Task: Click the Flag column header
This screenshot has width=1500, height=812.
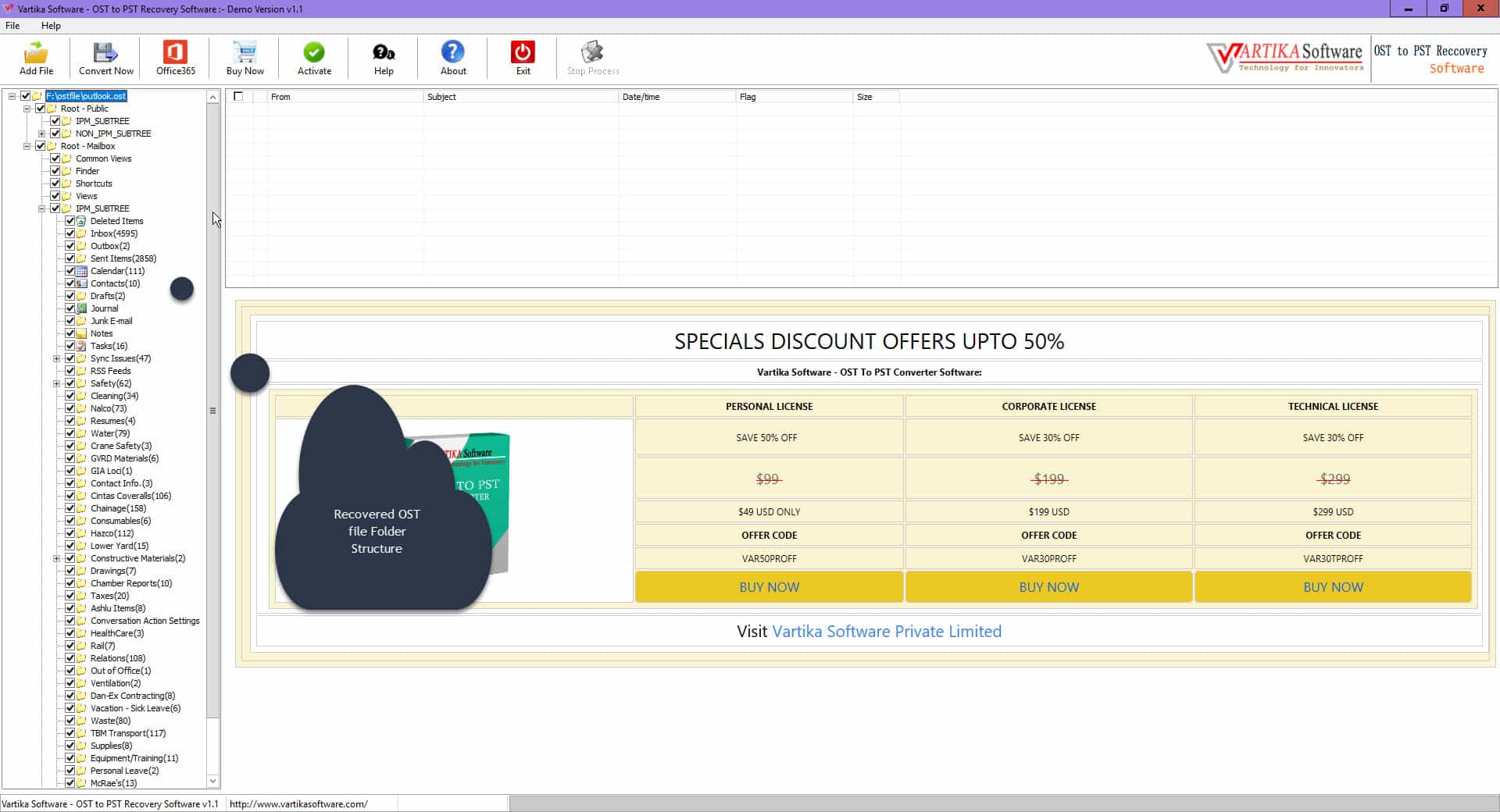Action: (x=794, y=97)
